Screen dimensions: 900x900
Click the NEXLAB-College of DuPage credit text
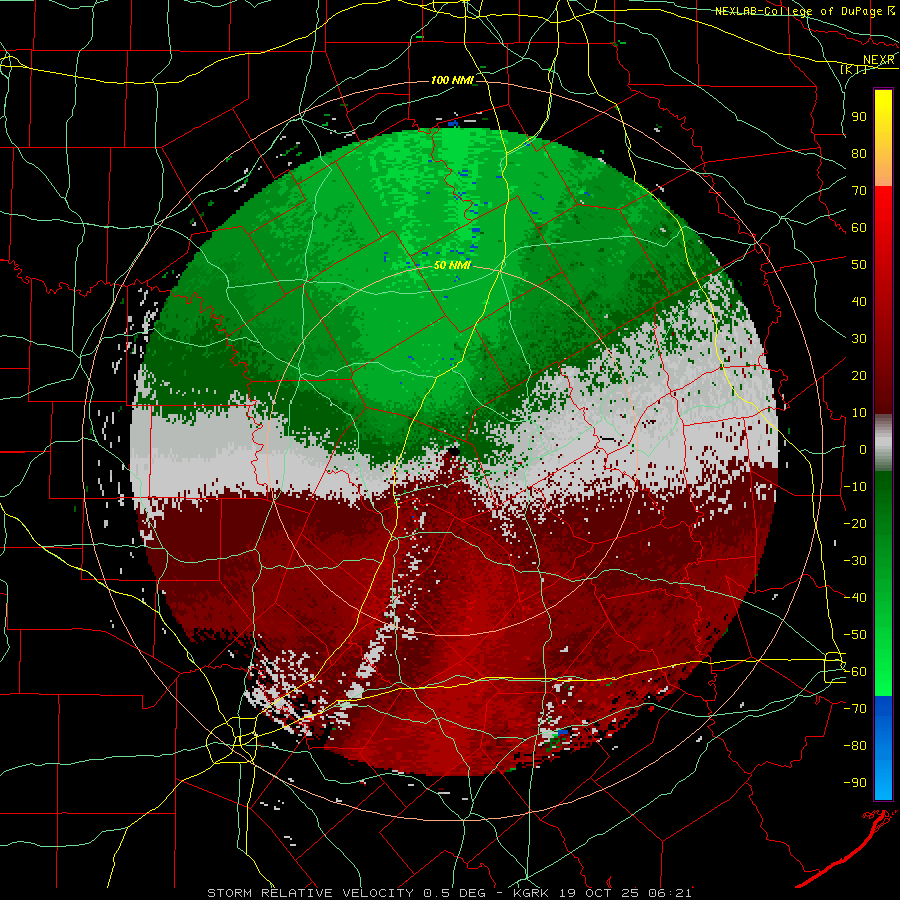pos(798,11)
